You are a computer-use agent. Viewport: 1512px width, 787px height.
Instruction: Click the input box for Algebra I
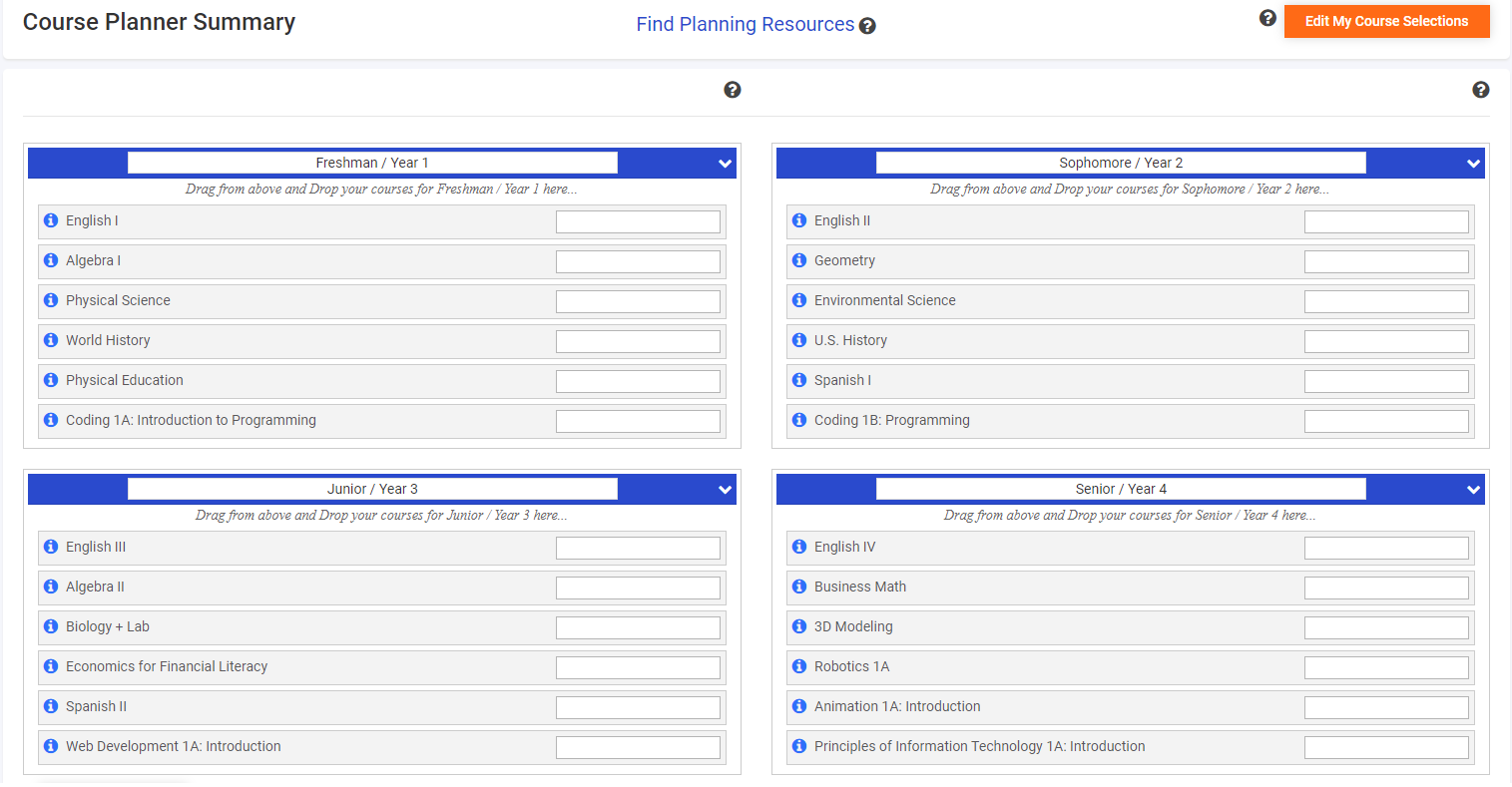638,261
